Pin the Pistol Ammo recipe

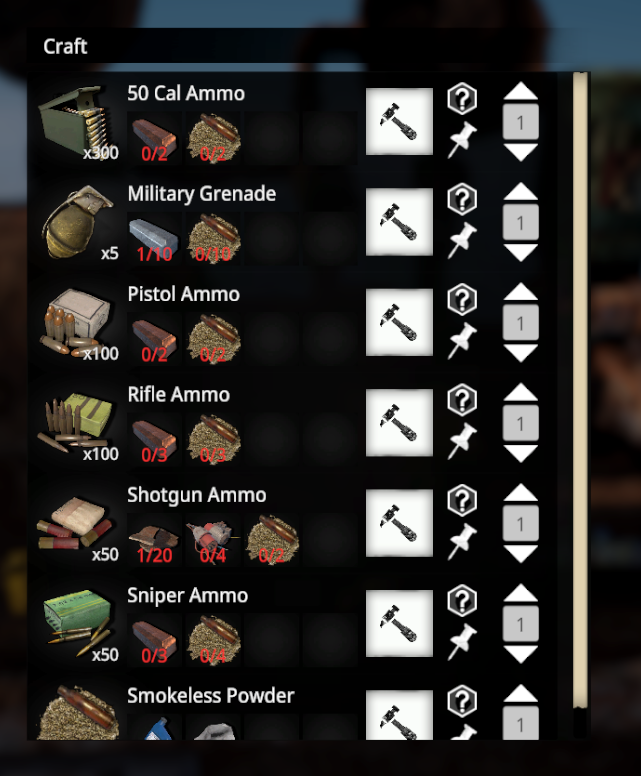coord(462,340)
